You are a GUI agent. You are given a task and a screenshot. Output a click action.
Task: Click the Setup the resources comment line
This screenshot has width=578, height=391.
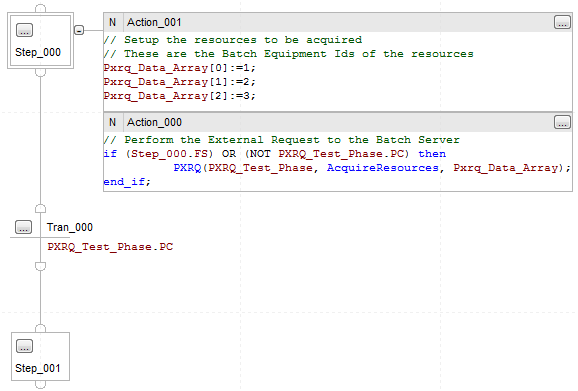(x=233, y=40)
